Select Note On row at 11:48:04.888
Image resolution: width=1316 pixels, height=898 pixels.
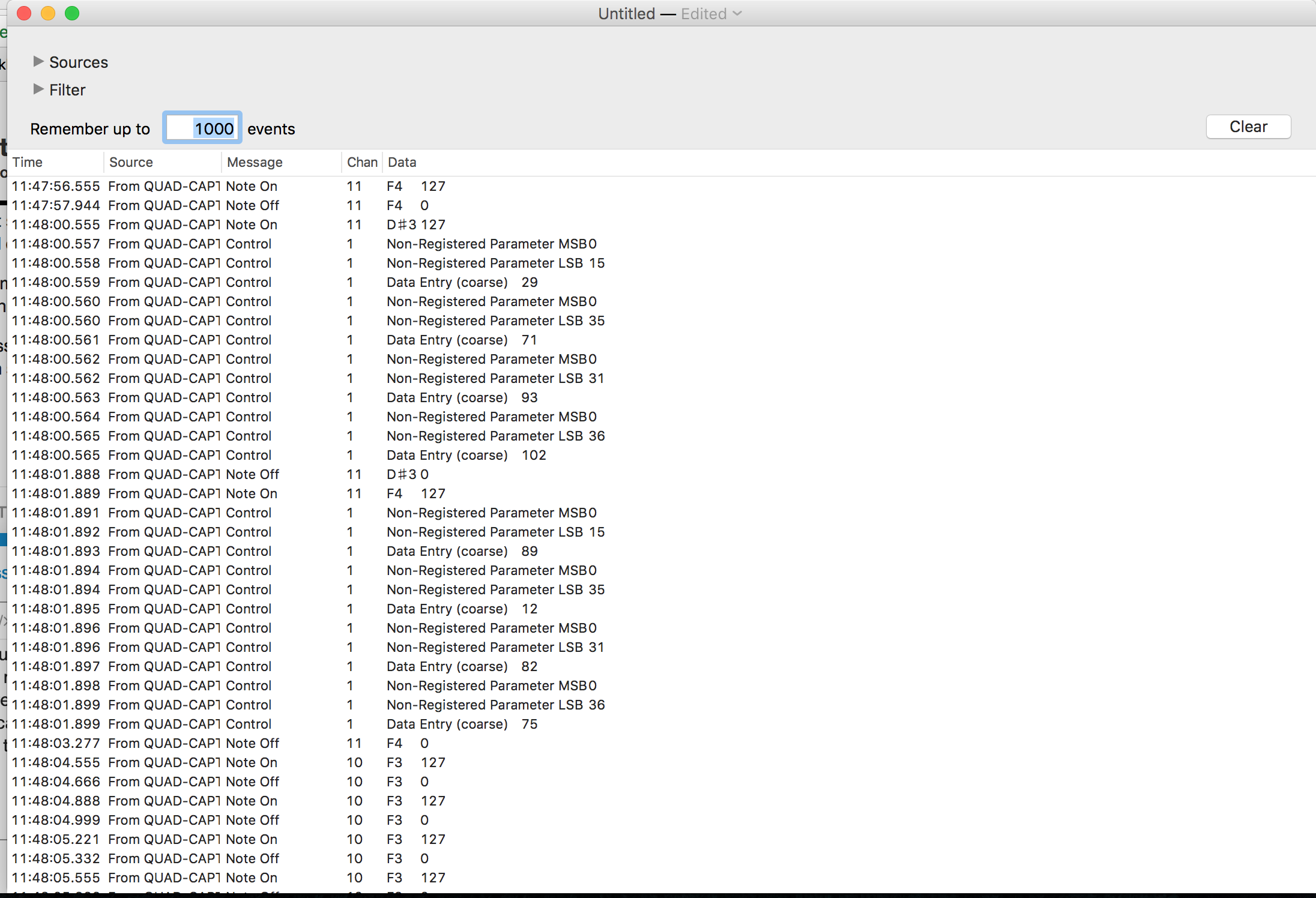(662, 801)
